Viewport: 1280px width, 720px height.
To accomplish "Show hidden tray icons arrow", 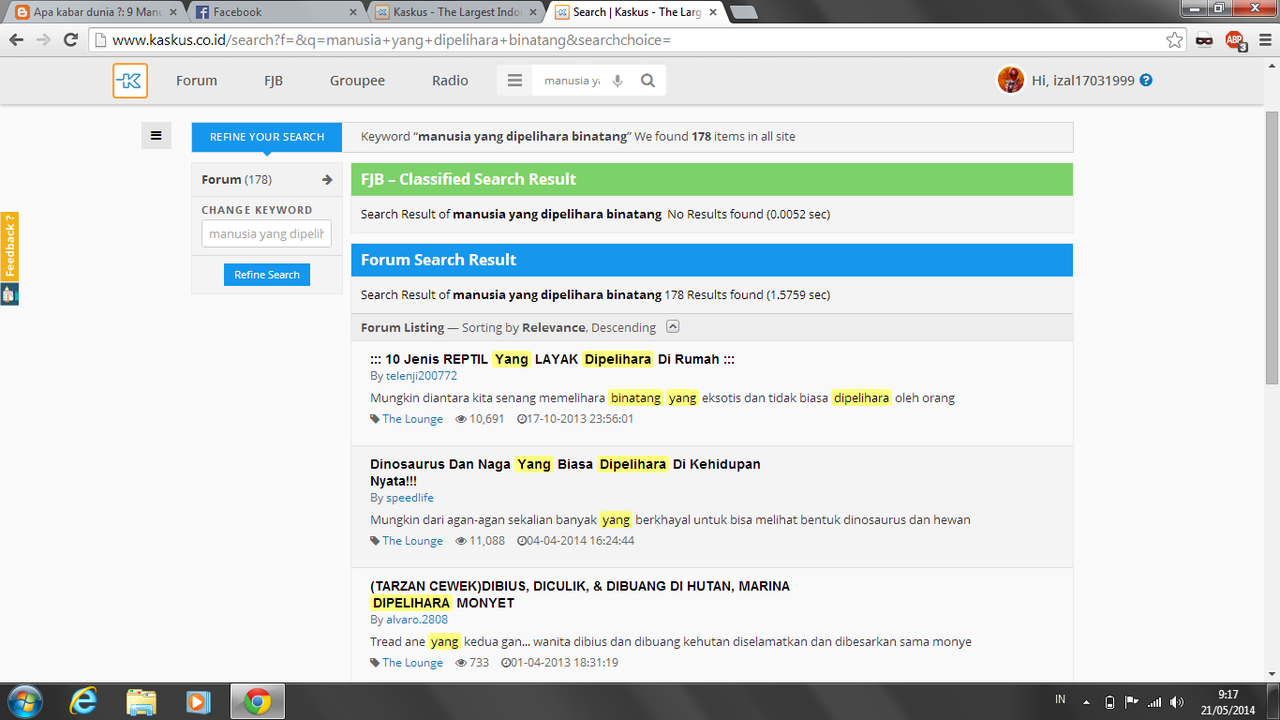I will point(1086,702).
